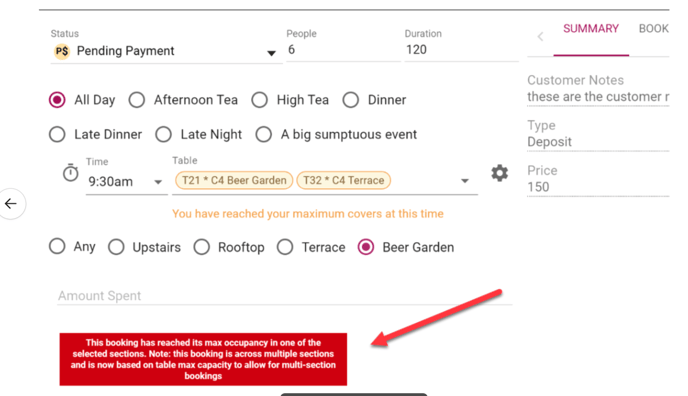This screenshot has width=688, height=396.
Task: Select the Rooftop section
Action: (x=201, y=247)
